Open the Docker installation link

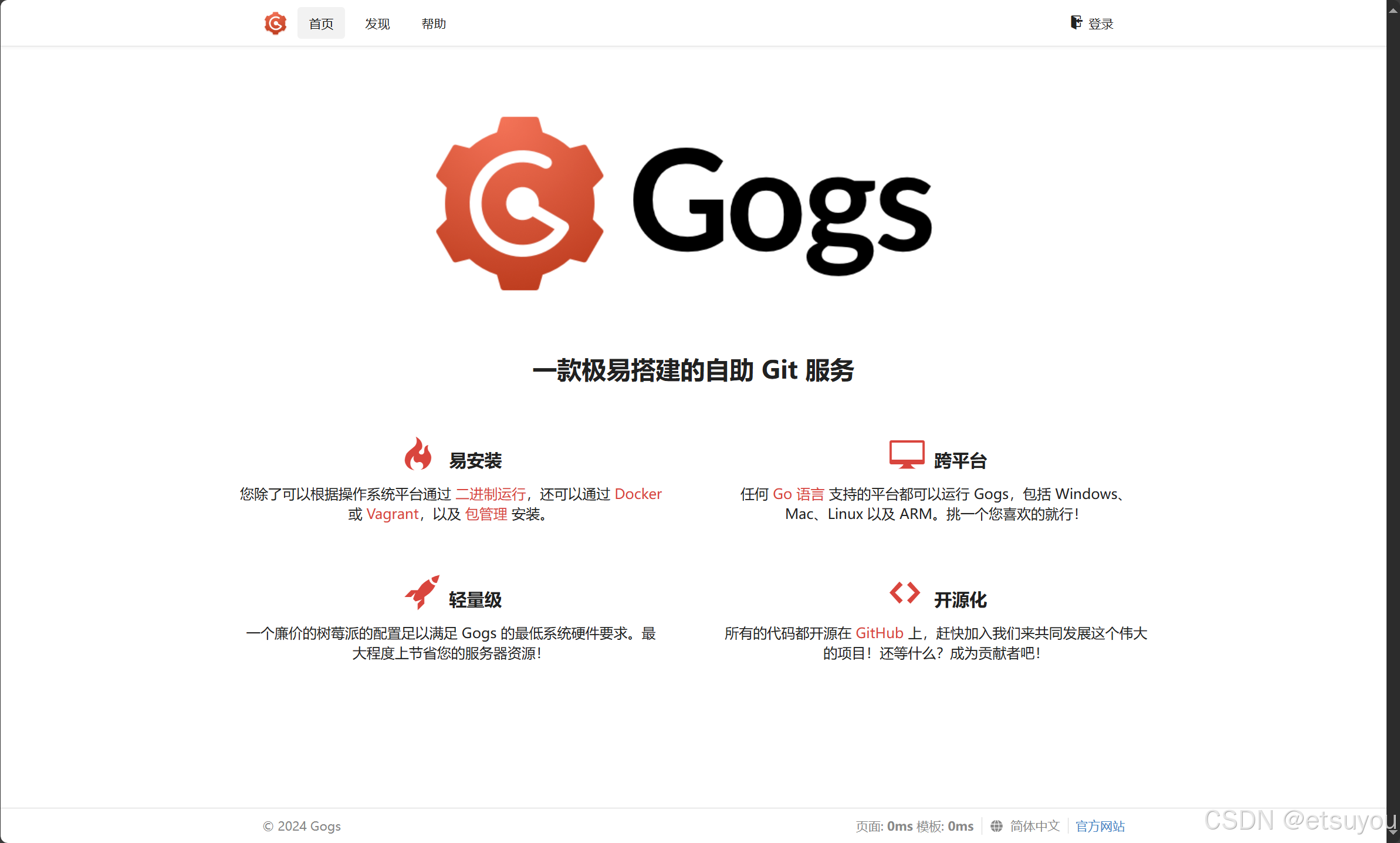[x=638, y=494]
